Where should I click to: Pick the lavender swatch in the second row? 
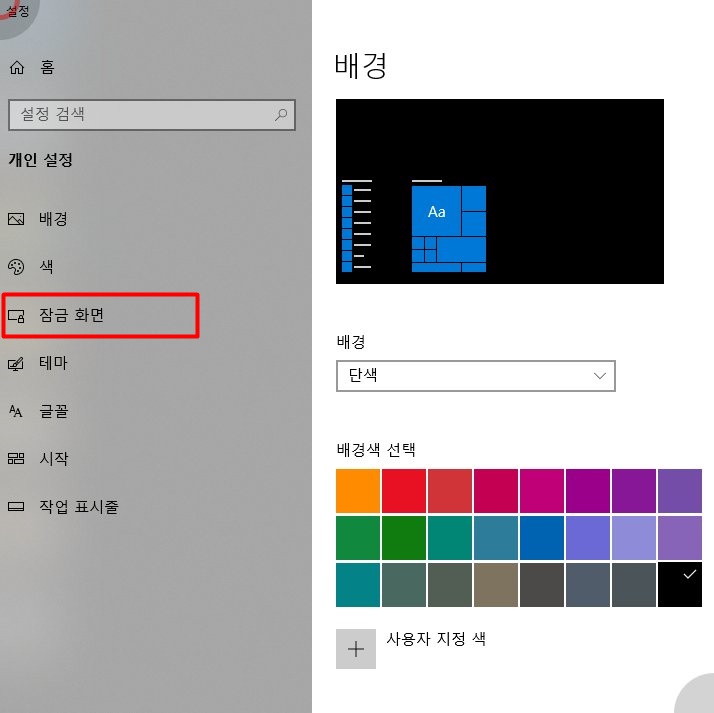click(634, 538)
